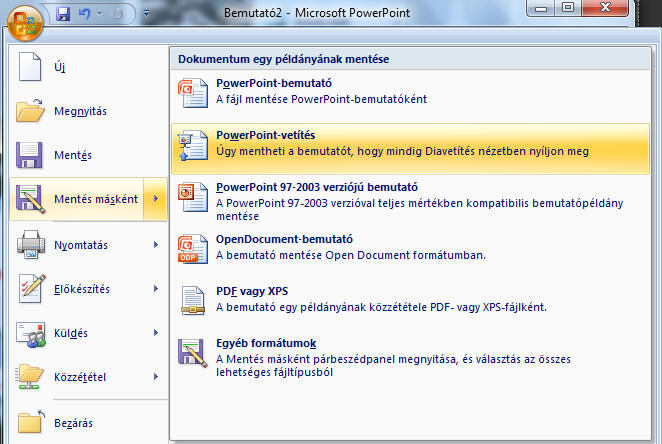This screenshot has width=662, height=444.
Task: Select the Egyéb formátumok option title
Action: coord(266,343)
